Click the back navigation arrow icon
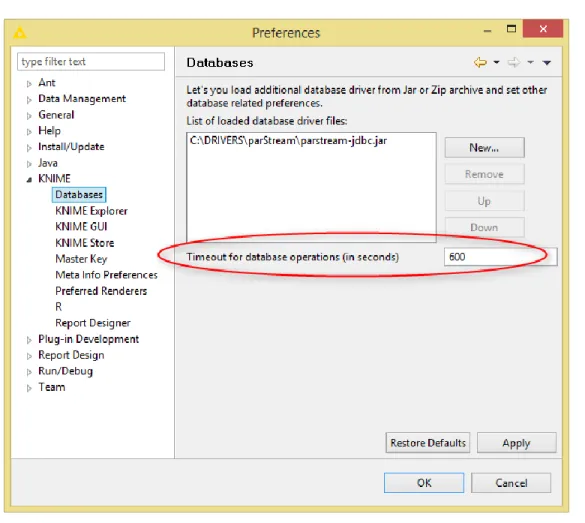Viewport: 585px width, 523px height. pos(480,62)
